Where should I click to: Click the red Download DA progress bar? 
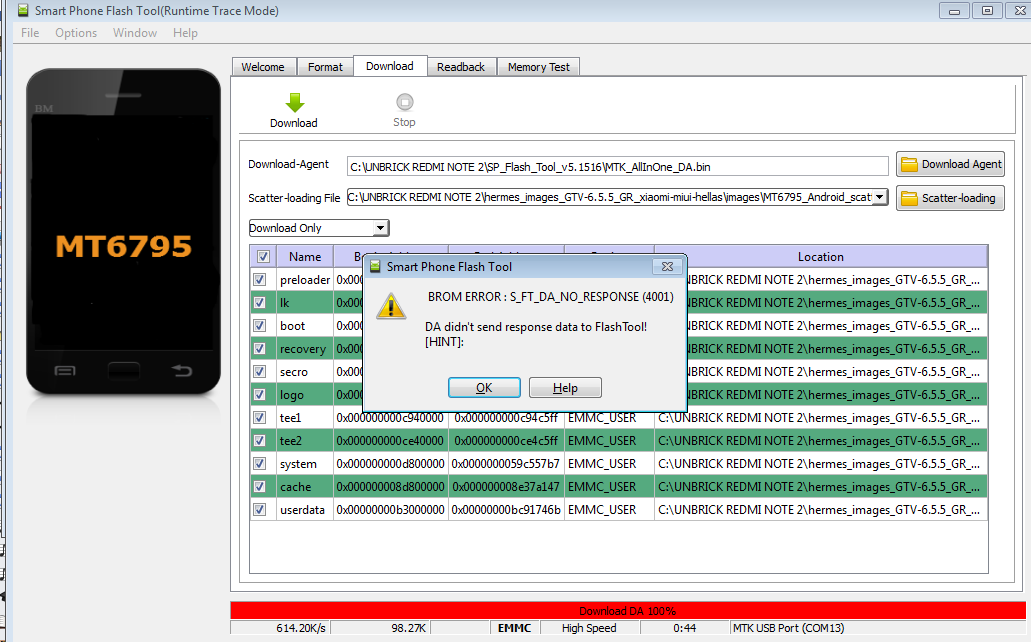tap(627, 610)
